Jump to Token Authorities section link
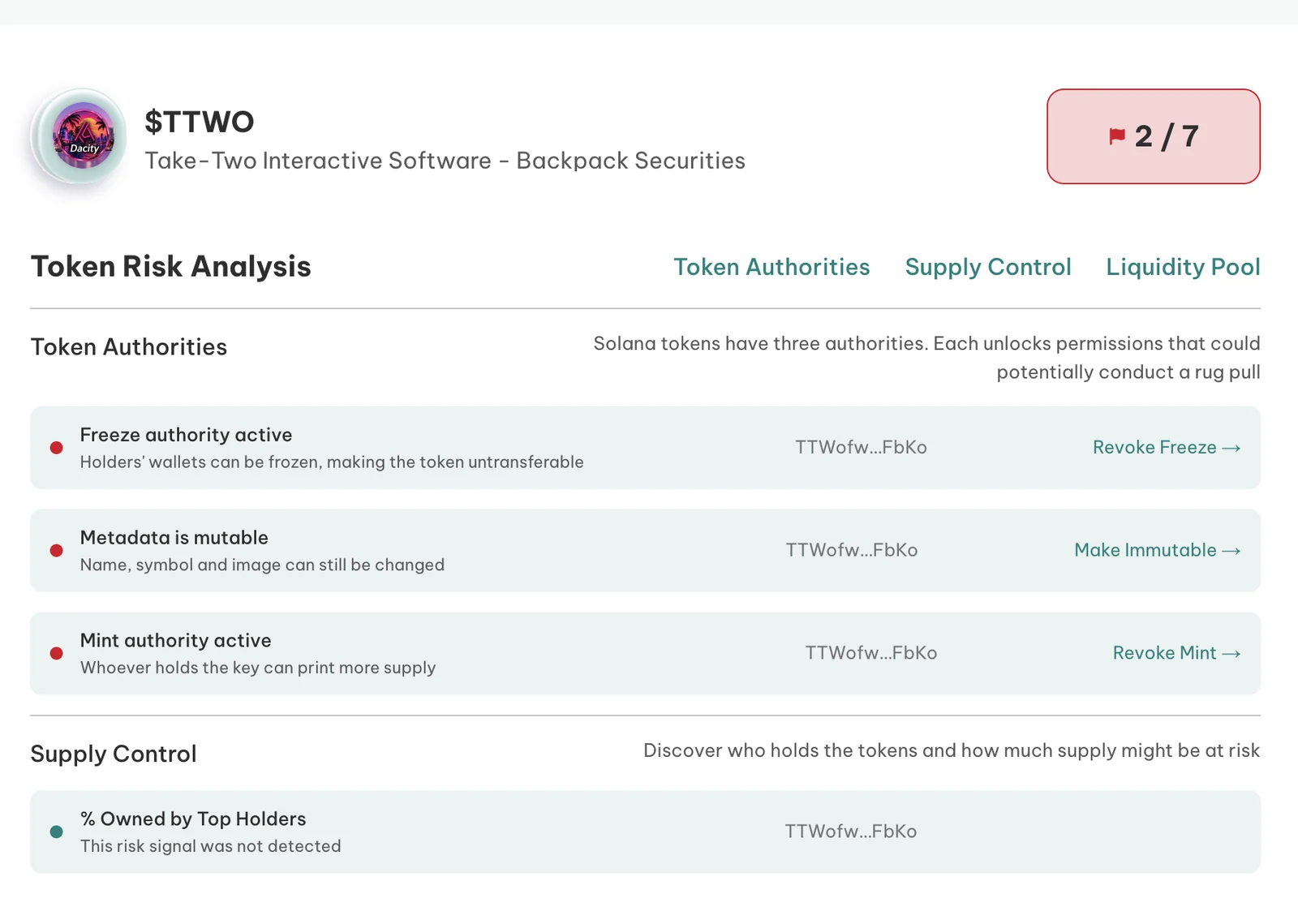The width and height of the screenshot is (1298, 924). click(771, 267)
